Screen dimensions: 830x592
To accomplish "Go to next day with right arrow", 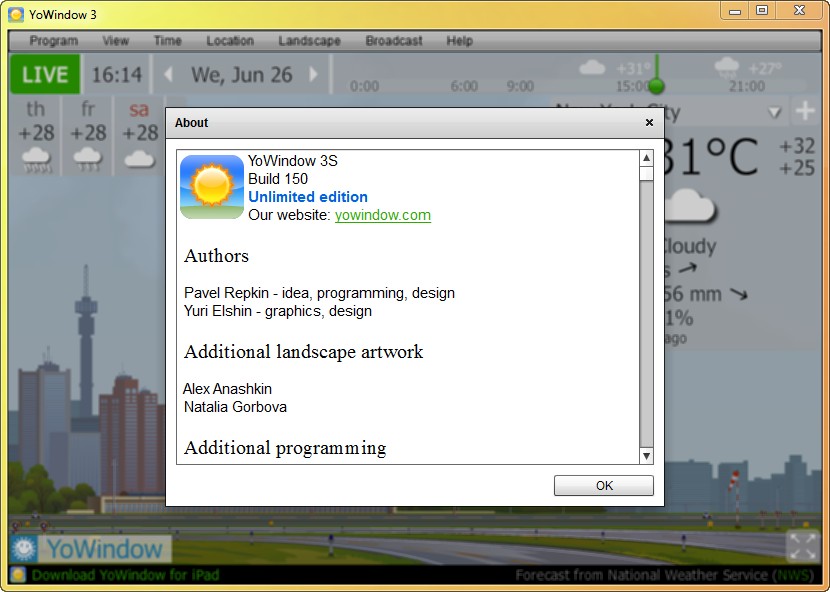I will point(313,74).
